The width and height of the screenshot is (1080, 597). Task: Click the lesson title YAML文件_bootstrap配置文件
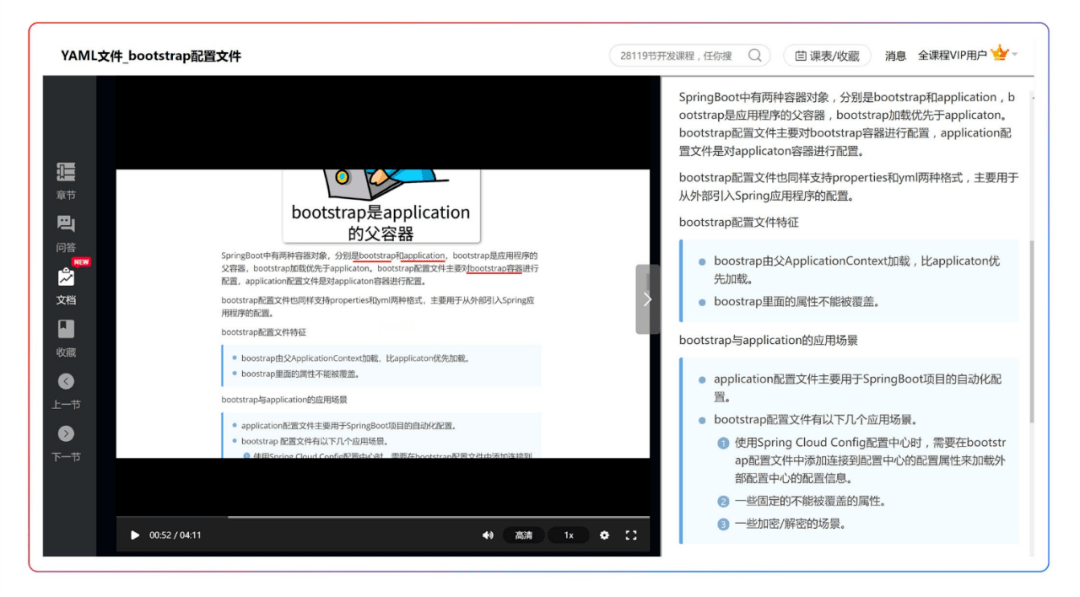coord(151,56)
